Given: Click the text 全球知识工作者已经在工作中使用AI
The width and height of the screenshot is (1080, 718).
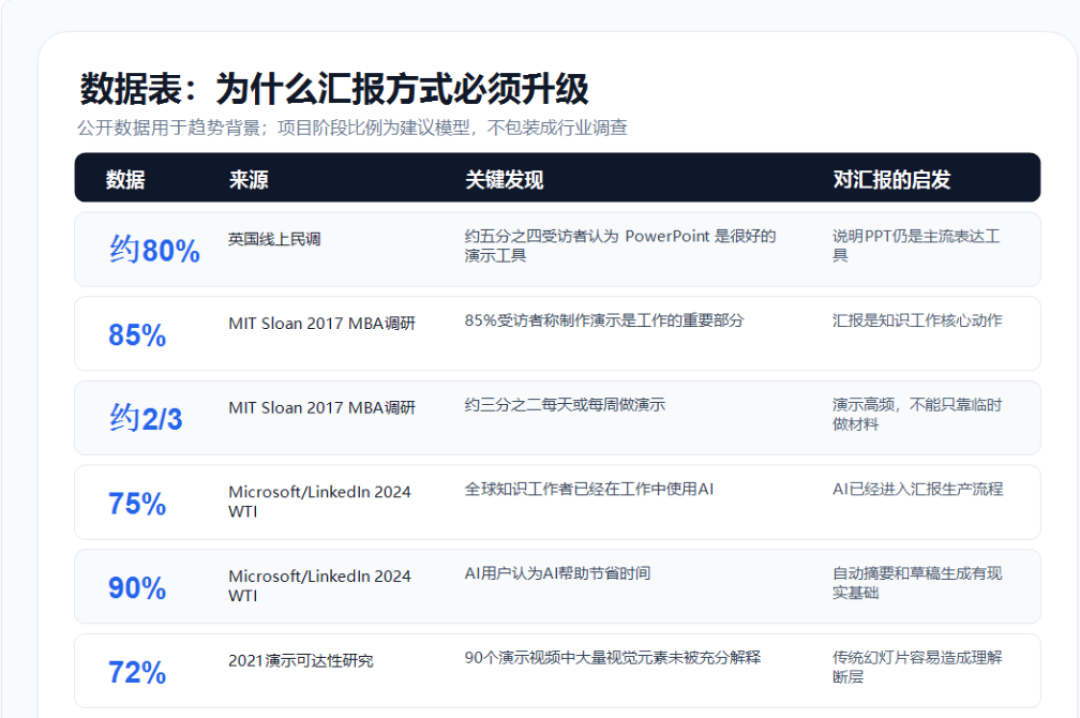Looking at the screenshot, I should [589, 489].
